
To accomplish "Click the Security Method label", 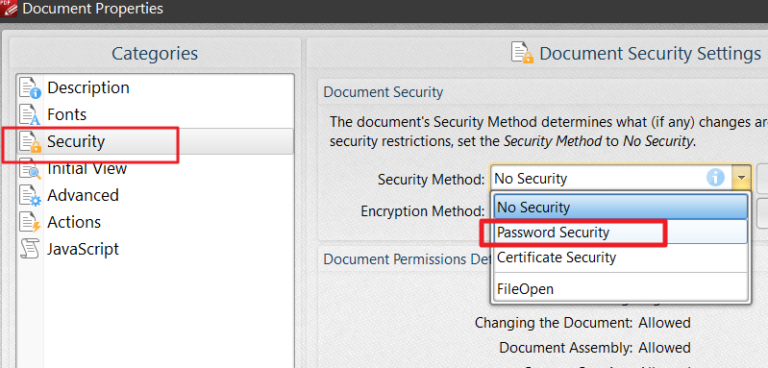I will point(432,180).
